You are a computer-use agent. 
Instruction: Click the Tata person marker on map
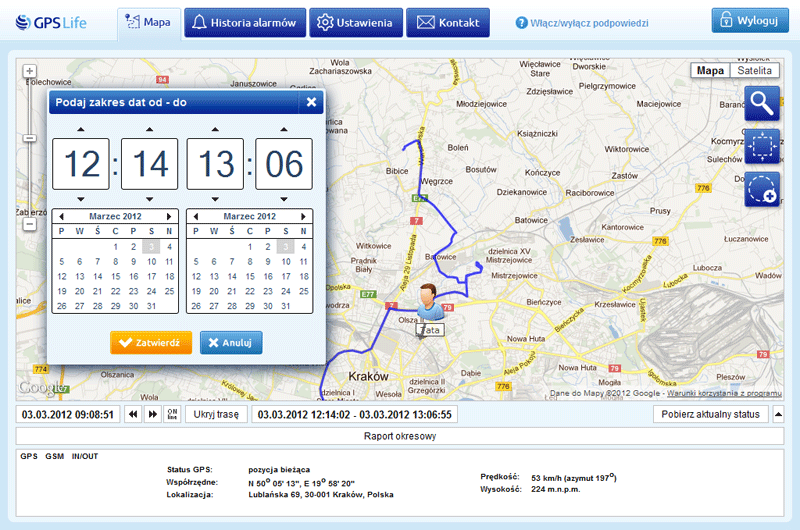[429, 302]
